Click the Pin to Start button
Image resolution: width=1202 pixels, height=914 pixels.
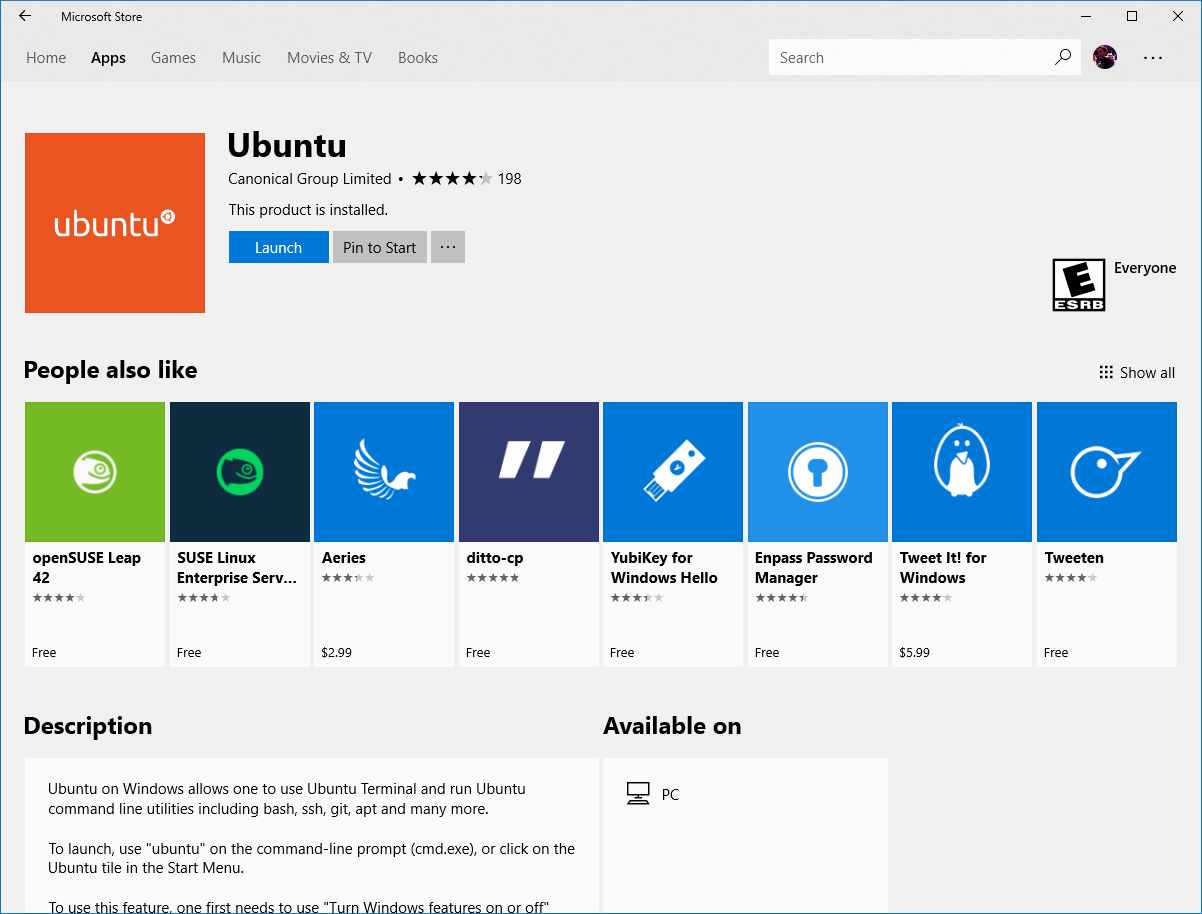(380, 247)
